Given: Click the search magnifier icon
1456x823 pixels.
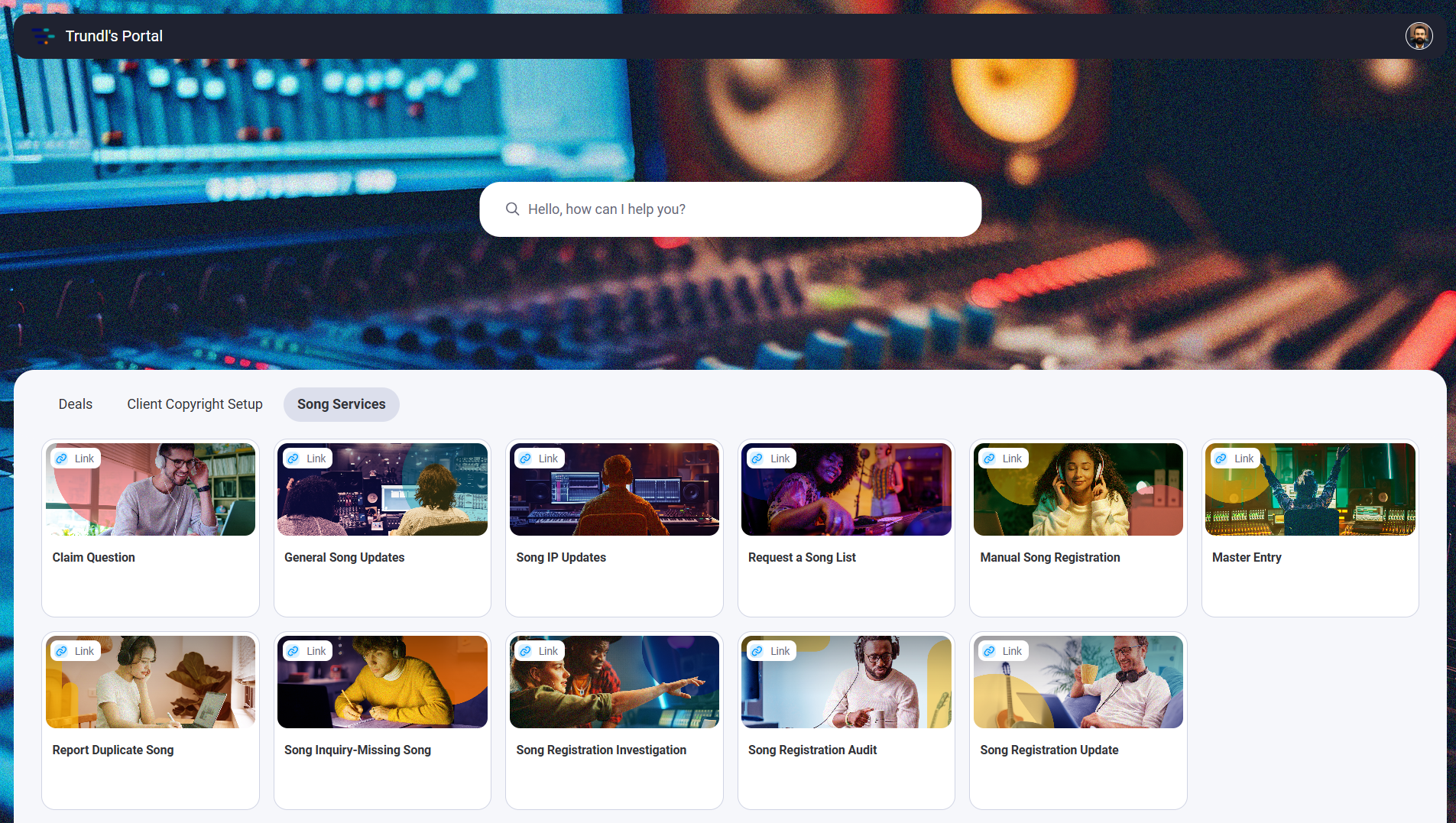Looking at the screenshot, I should pyautogui.click(x=512, y=209).
